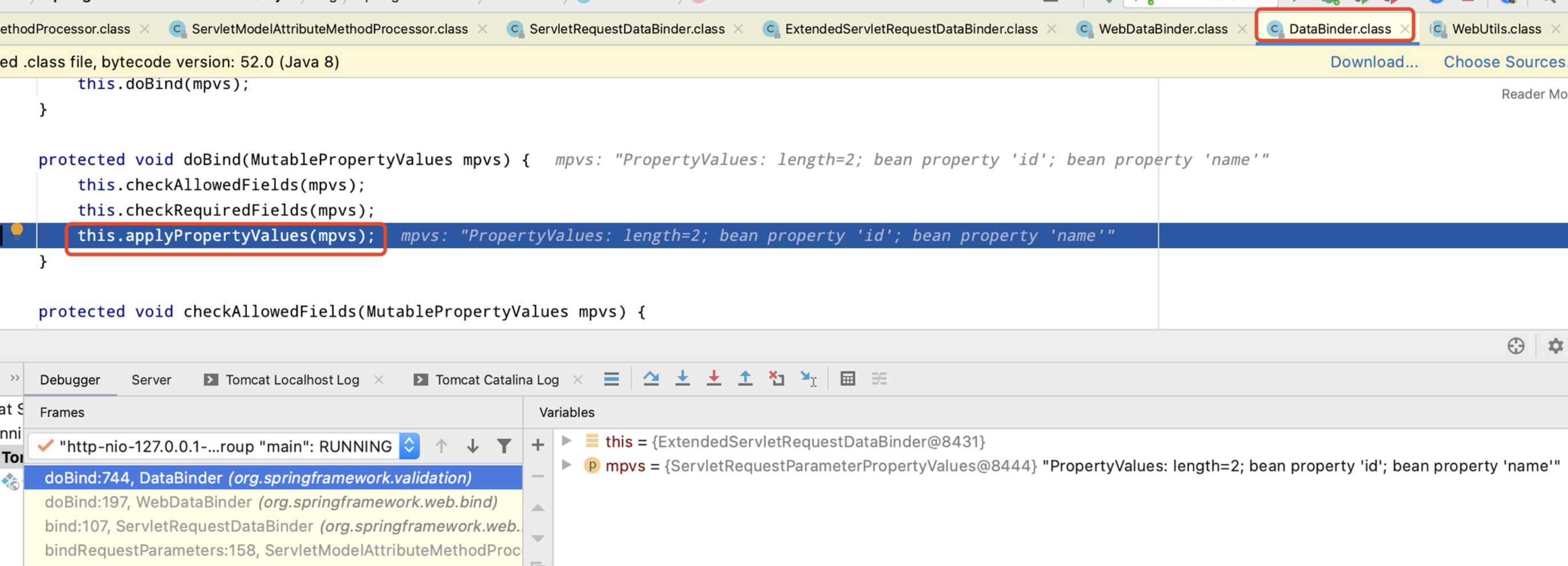Screen dimensions: 1568x566
Task: Click the Evaluate Expression calculator icon
Action: pyautogui.click(x=847, y=379)
